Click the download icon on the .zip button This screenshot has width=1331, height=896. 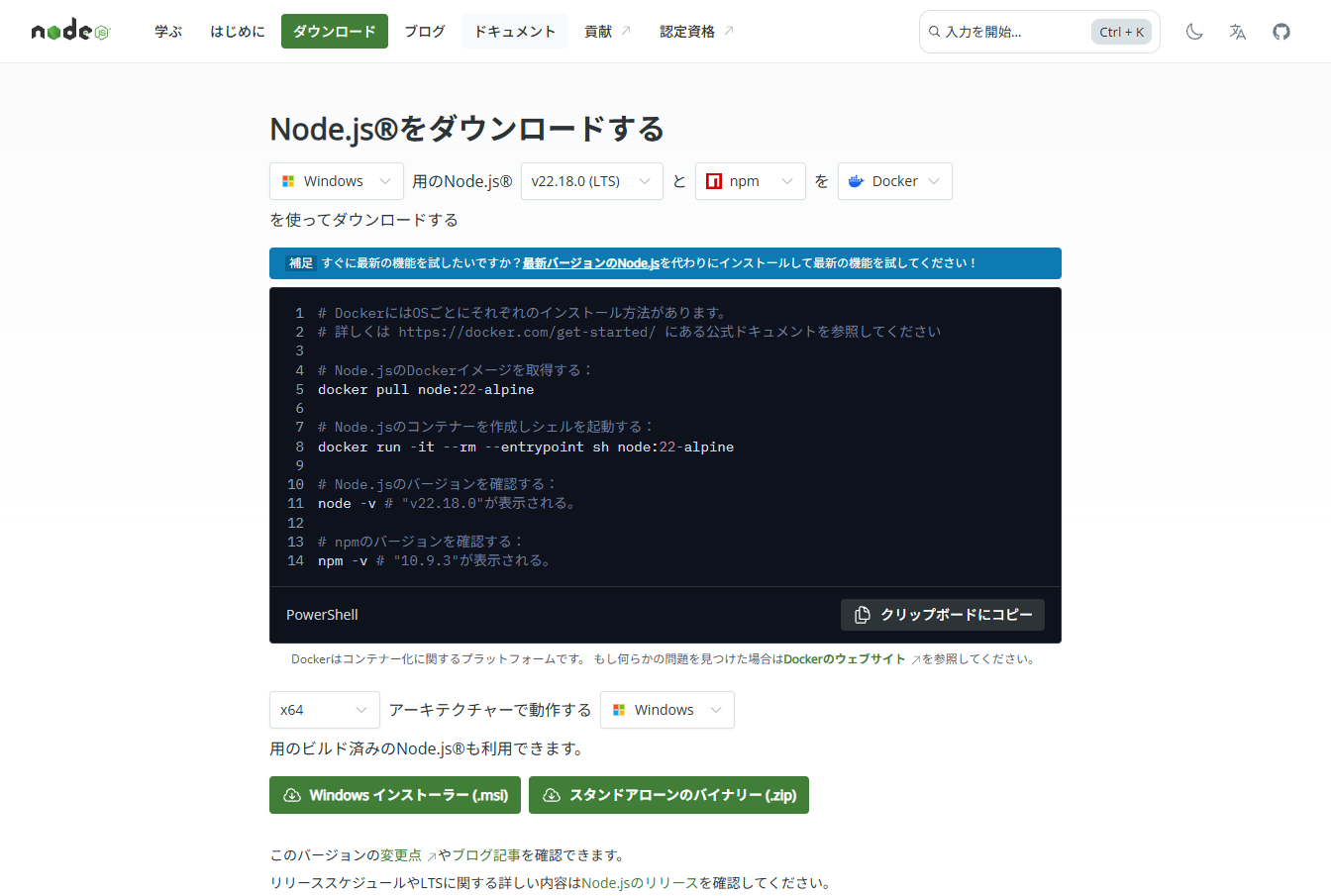coord(552,795)
